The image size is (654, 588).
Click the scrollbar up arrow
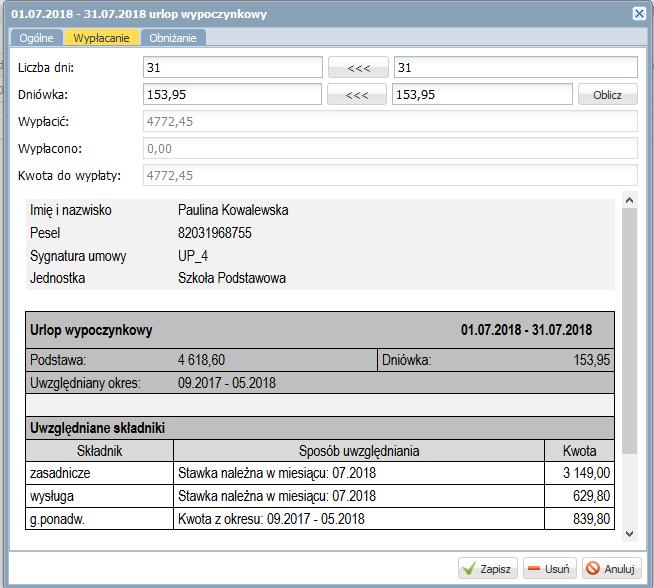coord(629,201)
